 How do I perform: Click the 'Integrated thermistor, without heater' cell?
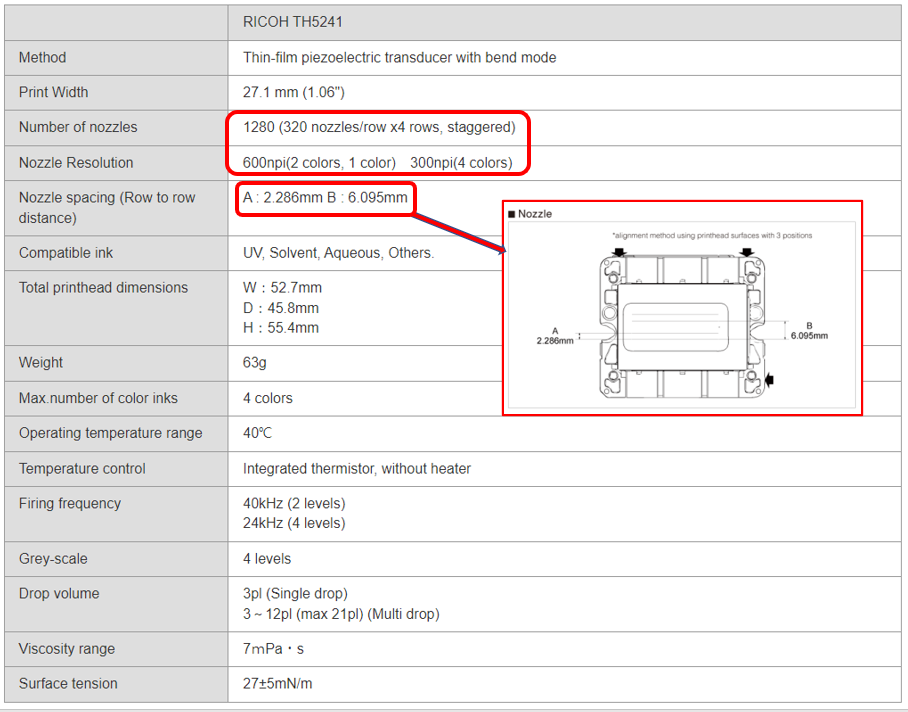point(356,468)
